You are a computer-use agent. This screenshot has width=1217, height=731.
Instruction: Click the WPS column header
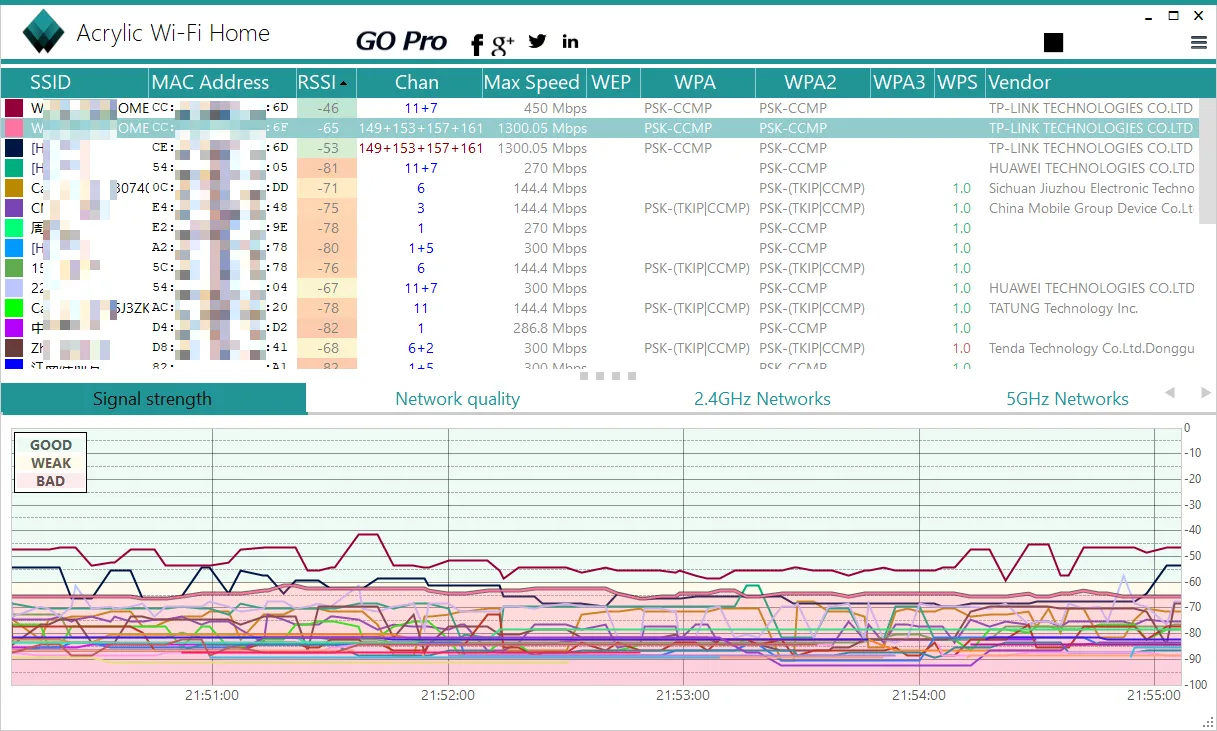958,82
